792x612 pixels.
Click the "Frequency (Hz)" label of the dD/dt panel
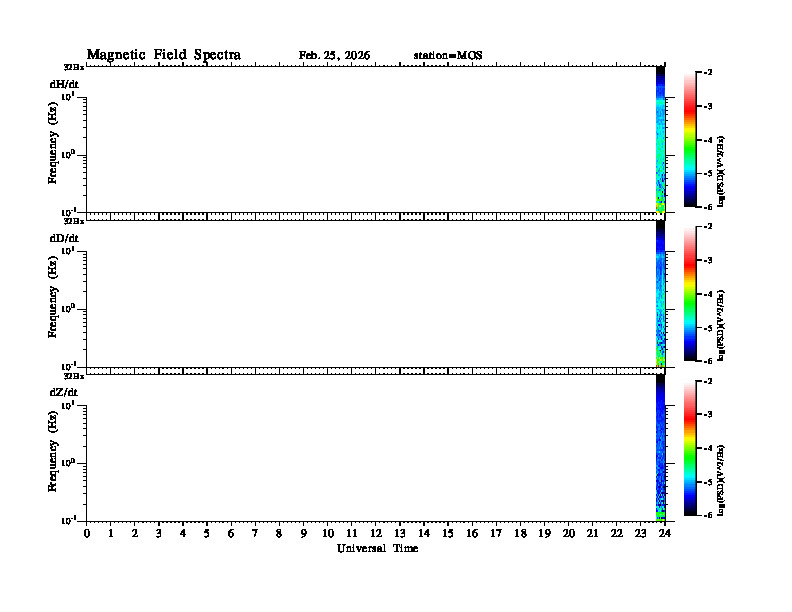[53, 297]
